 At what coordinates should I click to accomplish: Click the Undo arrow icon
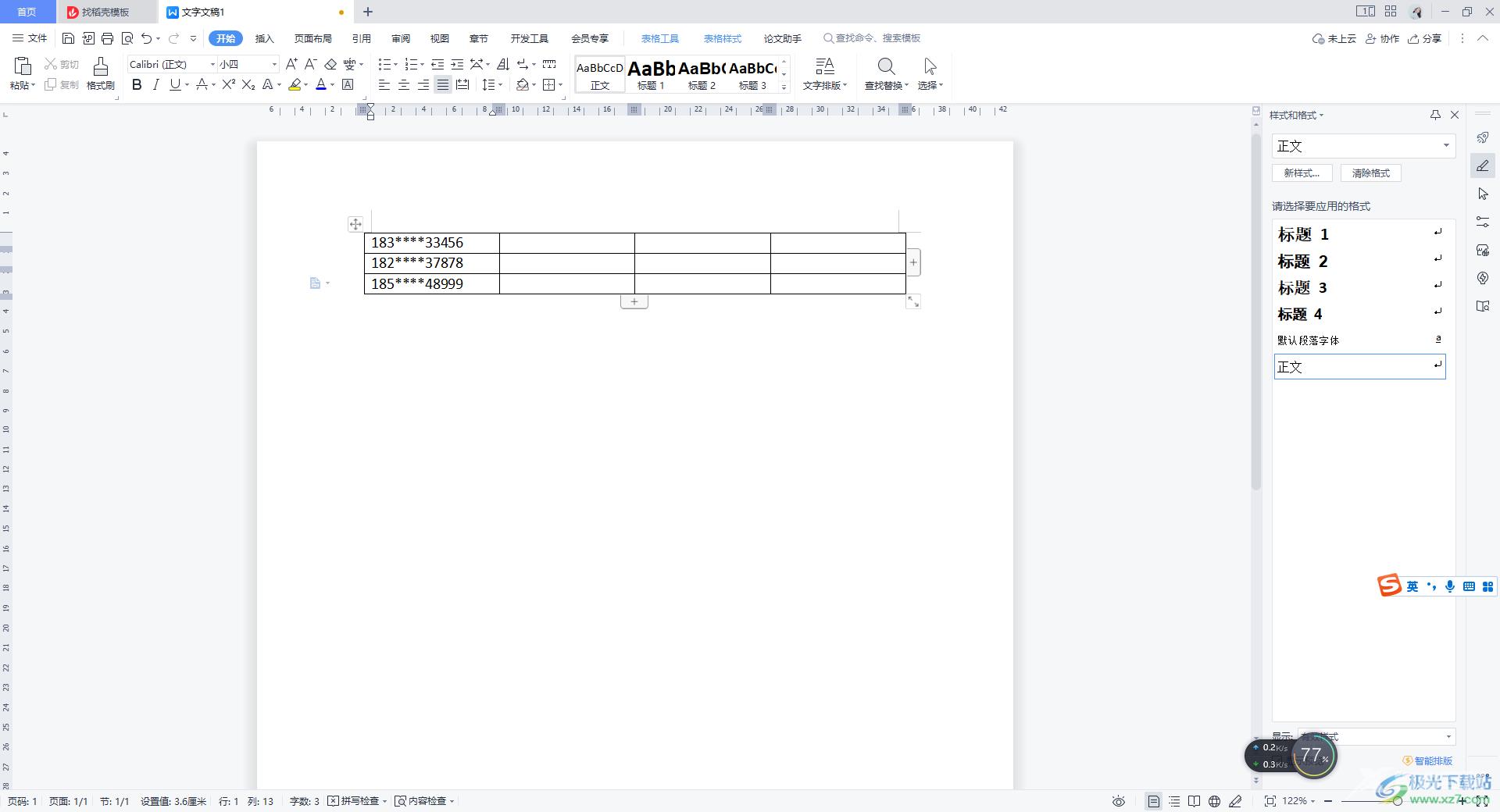(146, 38)
